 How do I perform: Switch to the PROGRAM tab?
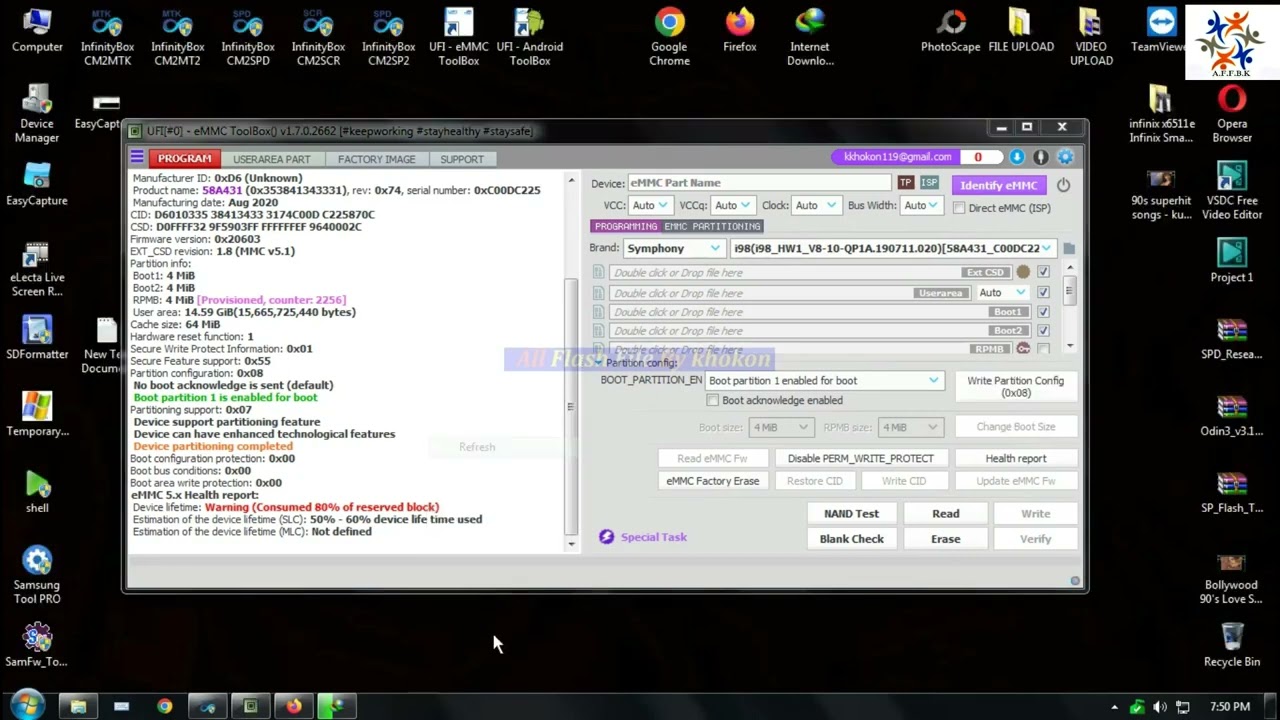tap(184, 159)
